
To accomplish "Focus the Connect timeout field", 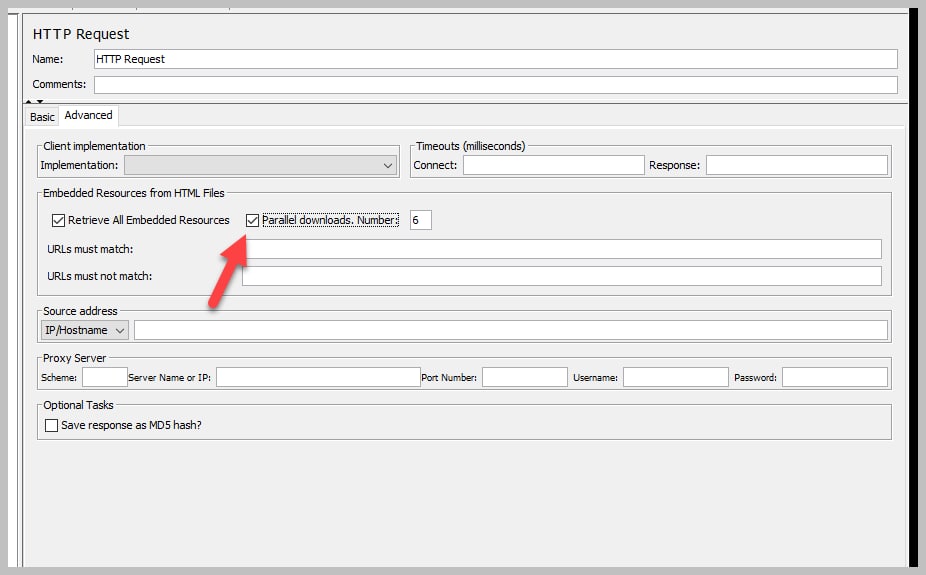I will [553, 165].
